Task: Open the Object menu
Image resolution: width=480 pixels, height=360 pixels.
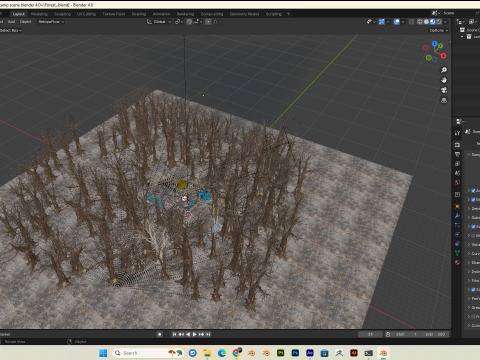Action: (25, 22)
